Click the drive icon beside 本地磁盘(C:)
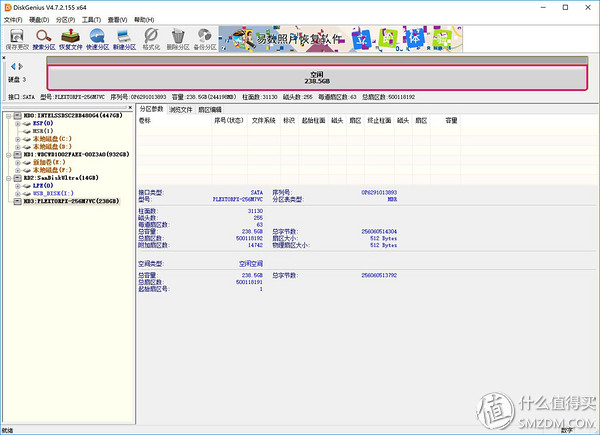 pos(26,139)
